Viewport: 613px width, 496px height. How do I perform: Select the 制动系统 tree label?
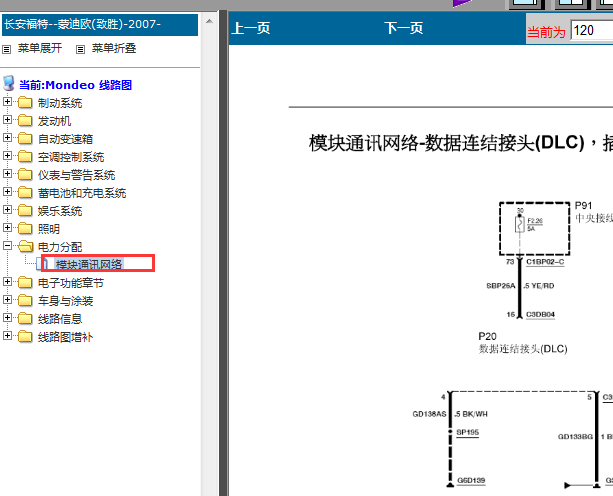tap(60, 103)
